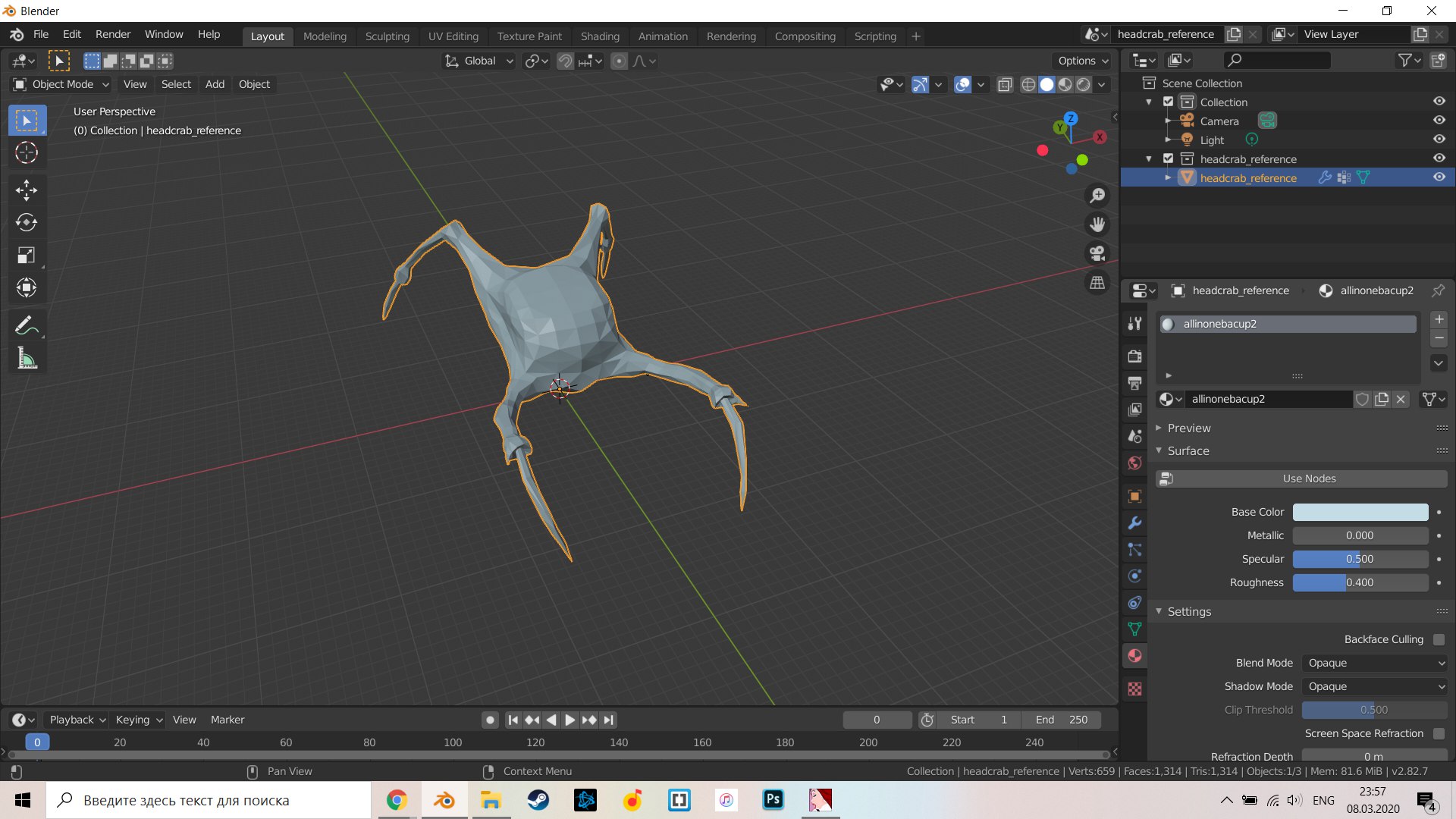Switch to rendered viewport shading
The width and height of the screenshot is (1456, 819).
1084,85
